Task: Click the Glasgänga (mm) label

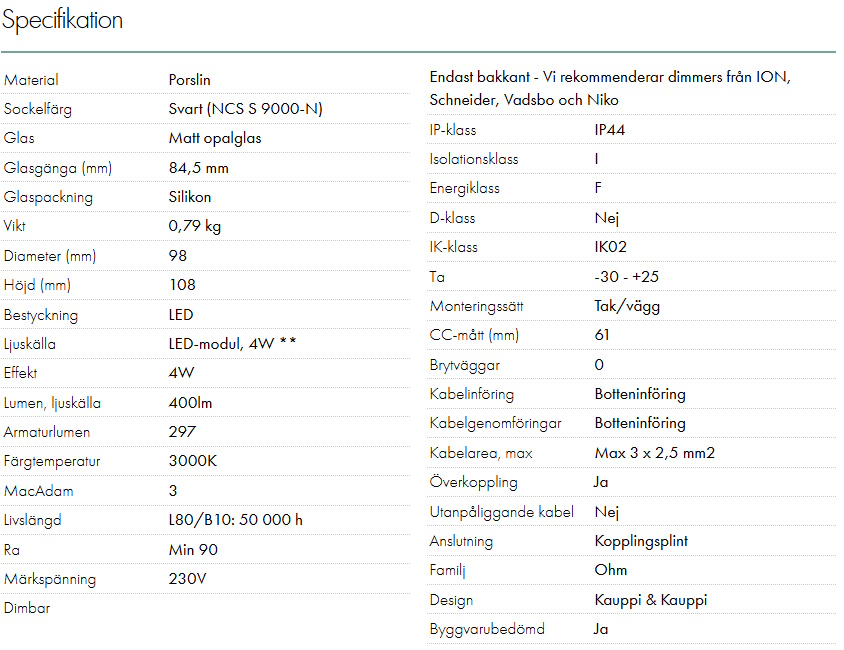Action: [x=58, y=168]
